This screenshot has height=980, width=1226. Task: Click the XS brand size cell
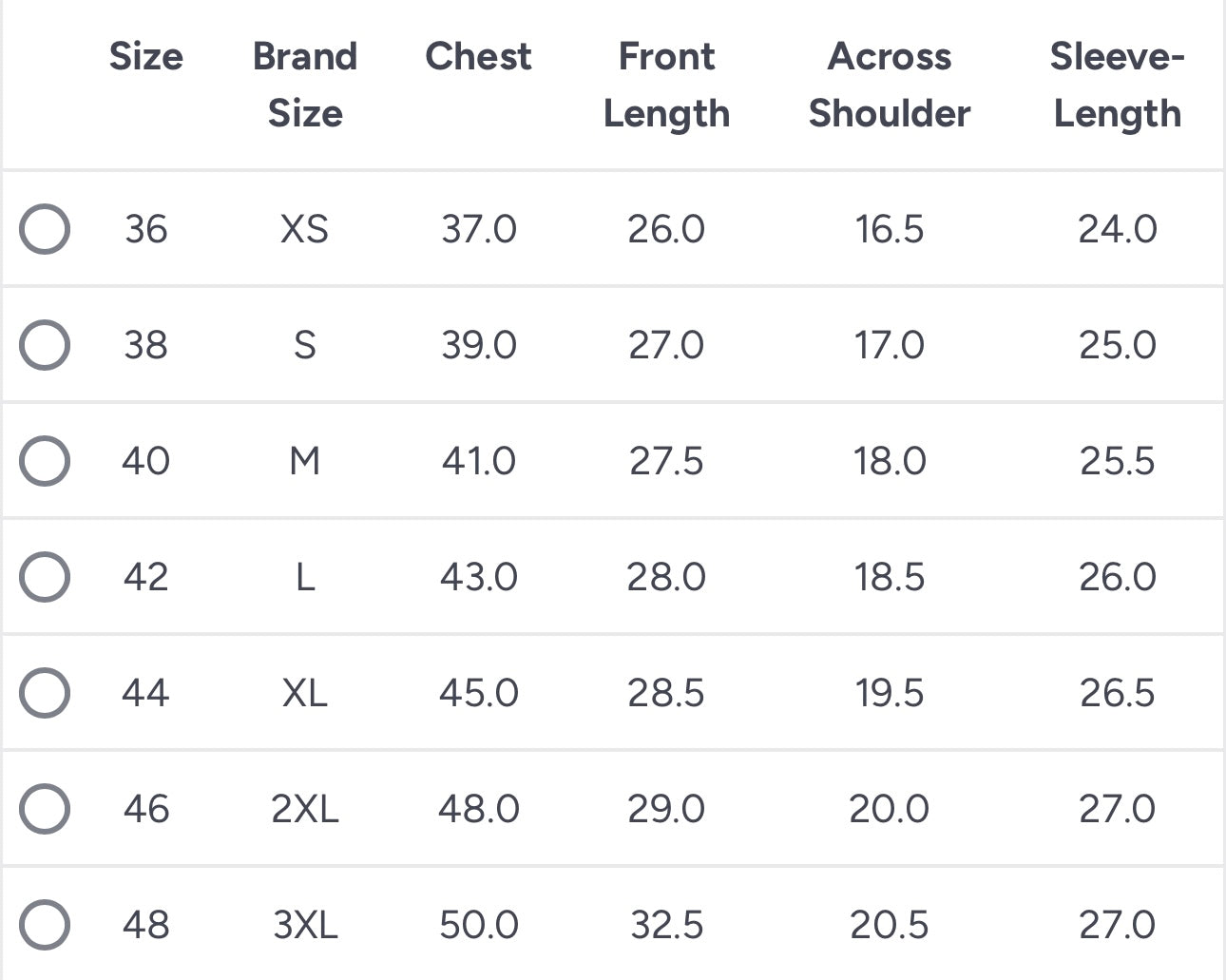click(304, 229)
